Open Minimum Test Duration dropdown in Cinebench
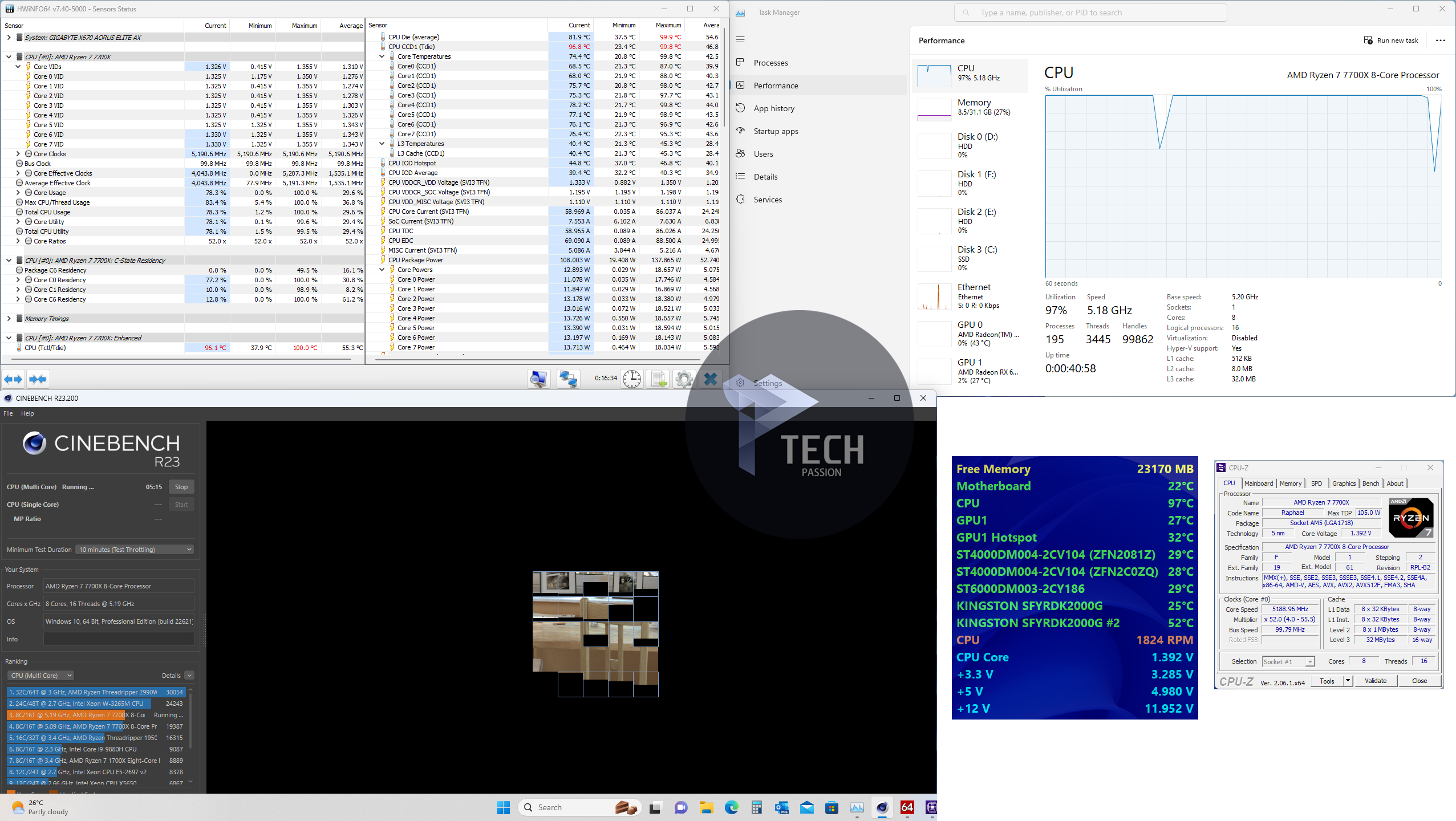 point(135,550)
